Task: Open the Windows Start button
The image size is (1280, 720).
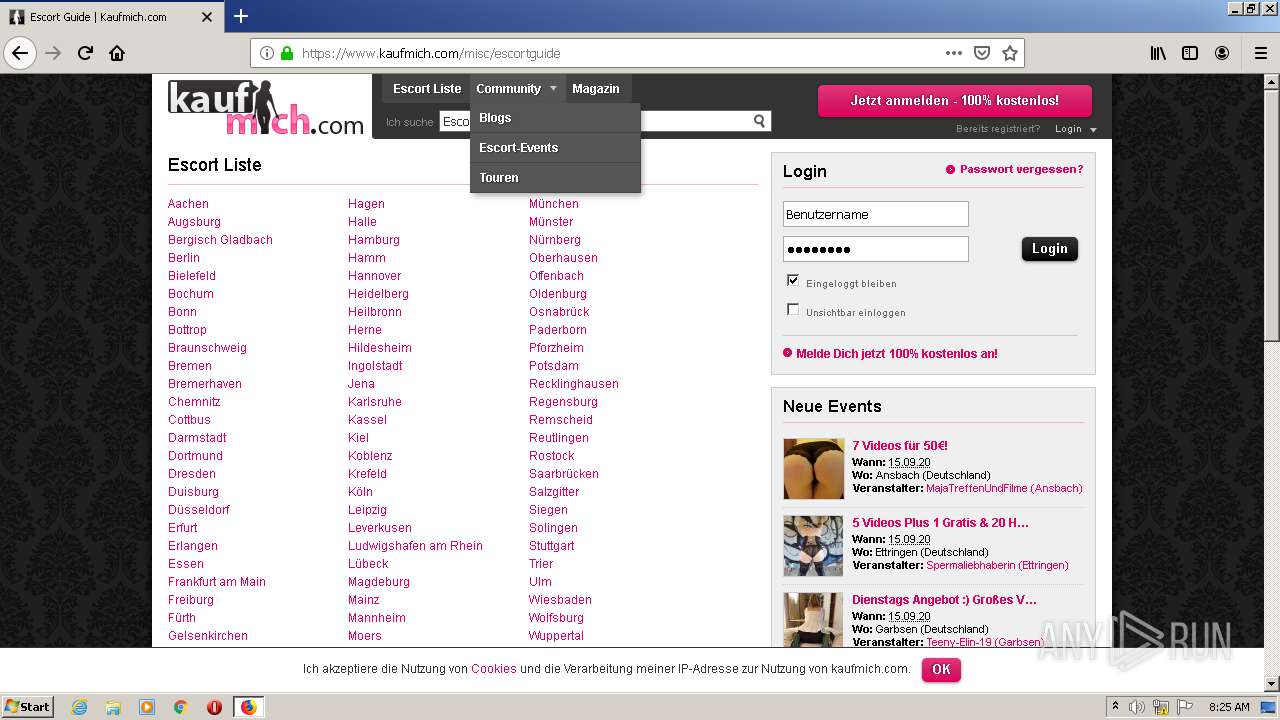Action: (27, 707)
